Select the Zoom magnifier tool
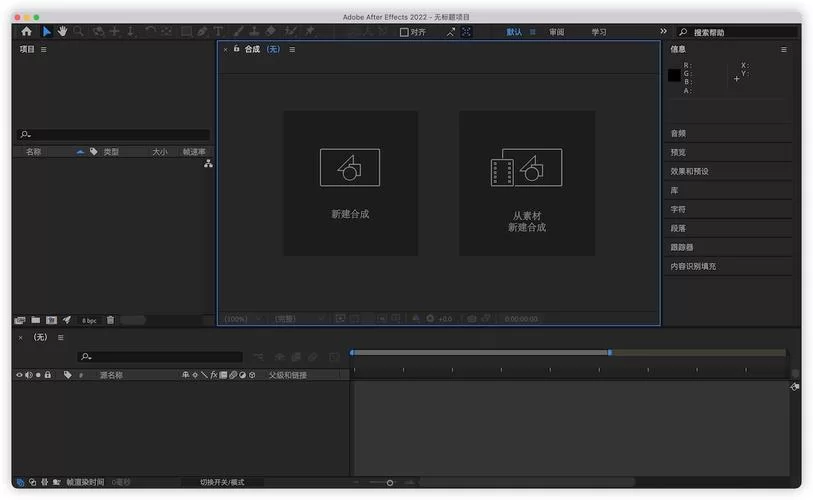Screen dimensions: 813x500 [x=78, y=32]
